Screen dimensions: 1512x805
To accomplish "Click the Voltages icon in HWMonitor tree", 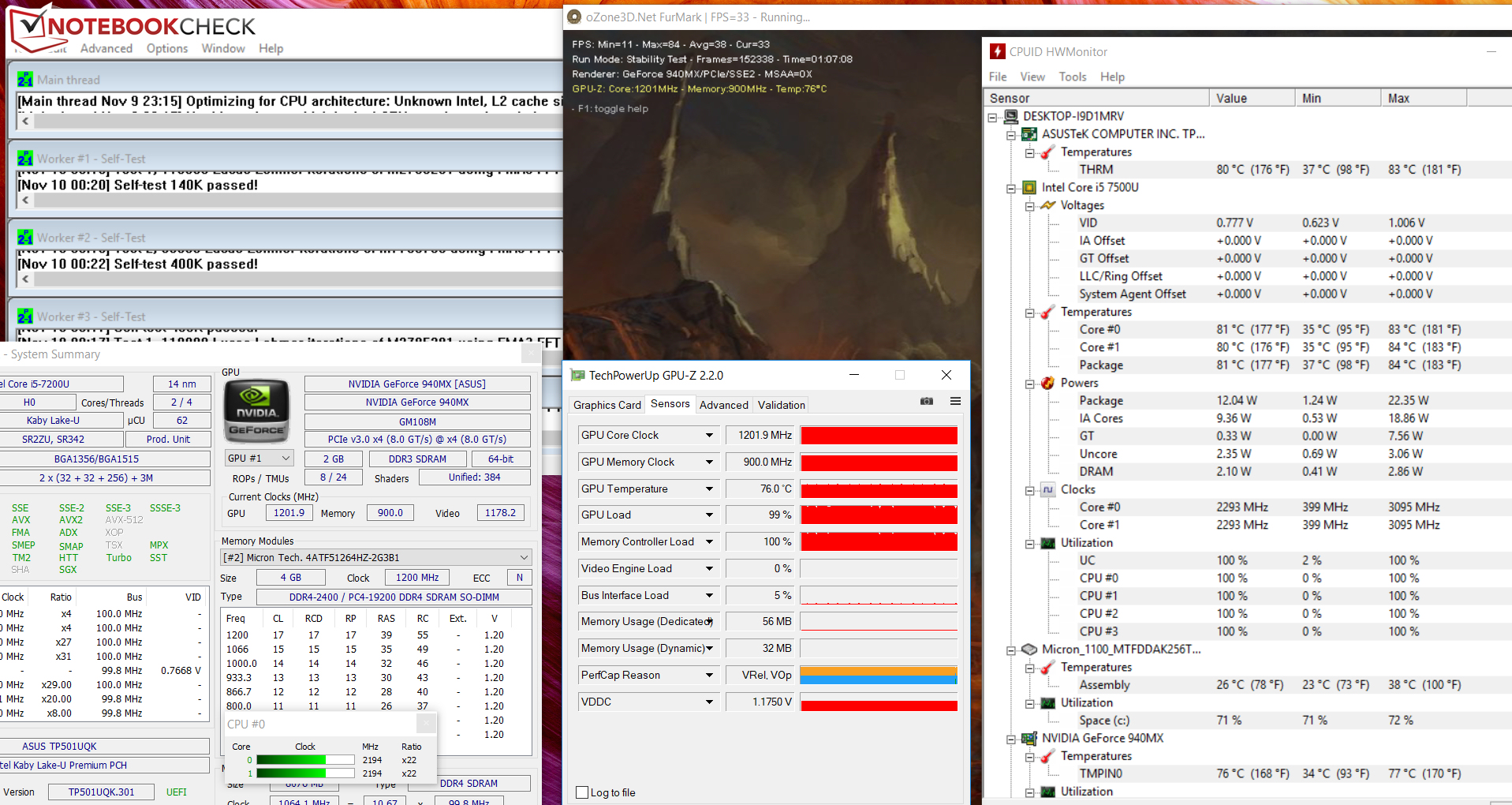I will tap(1047, 205).
